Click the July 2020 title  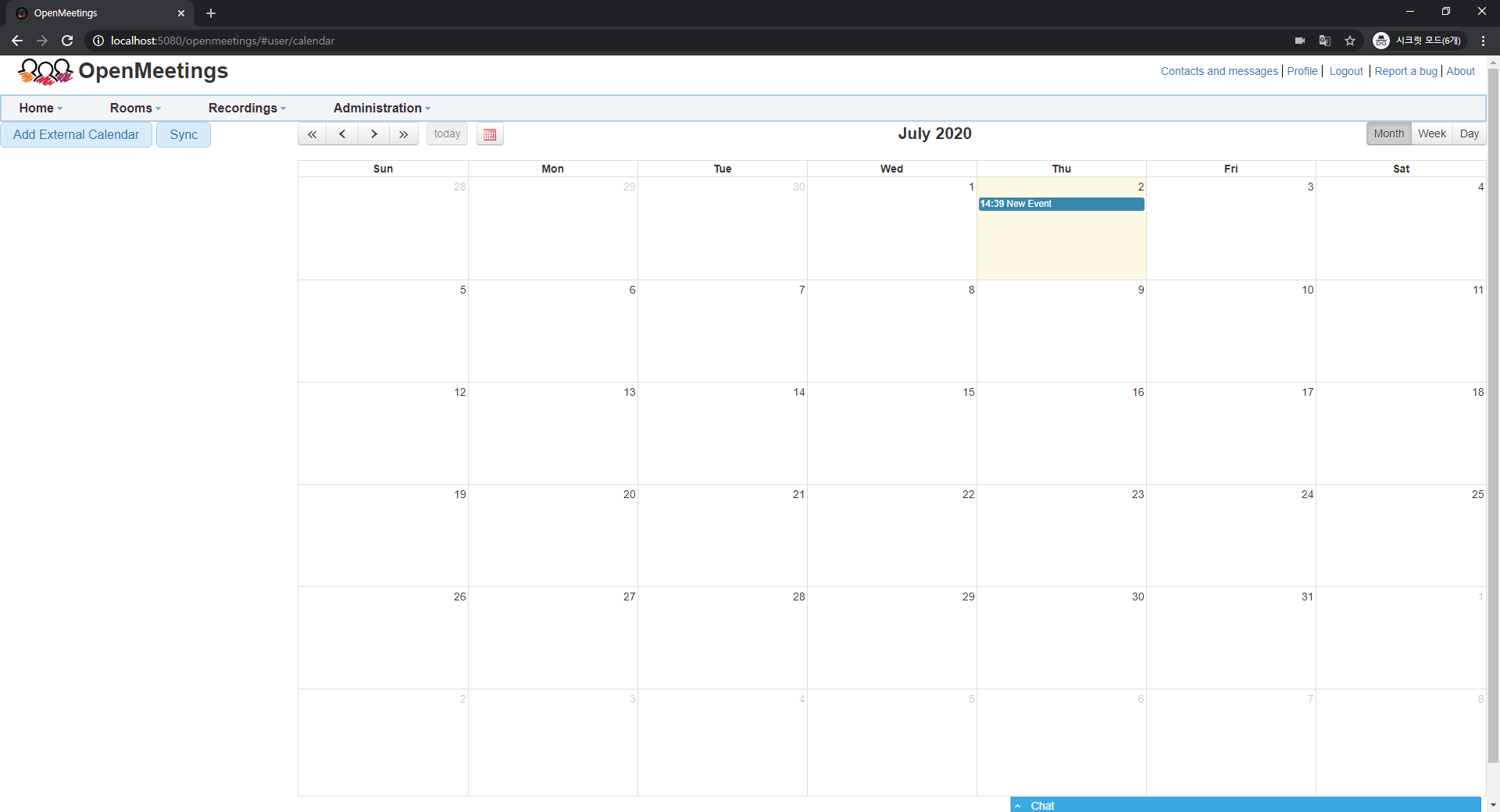(x=934, y=134)
